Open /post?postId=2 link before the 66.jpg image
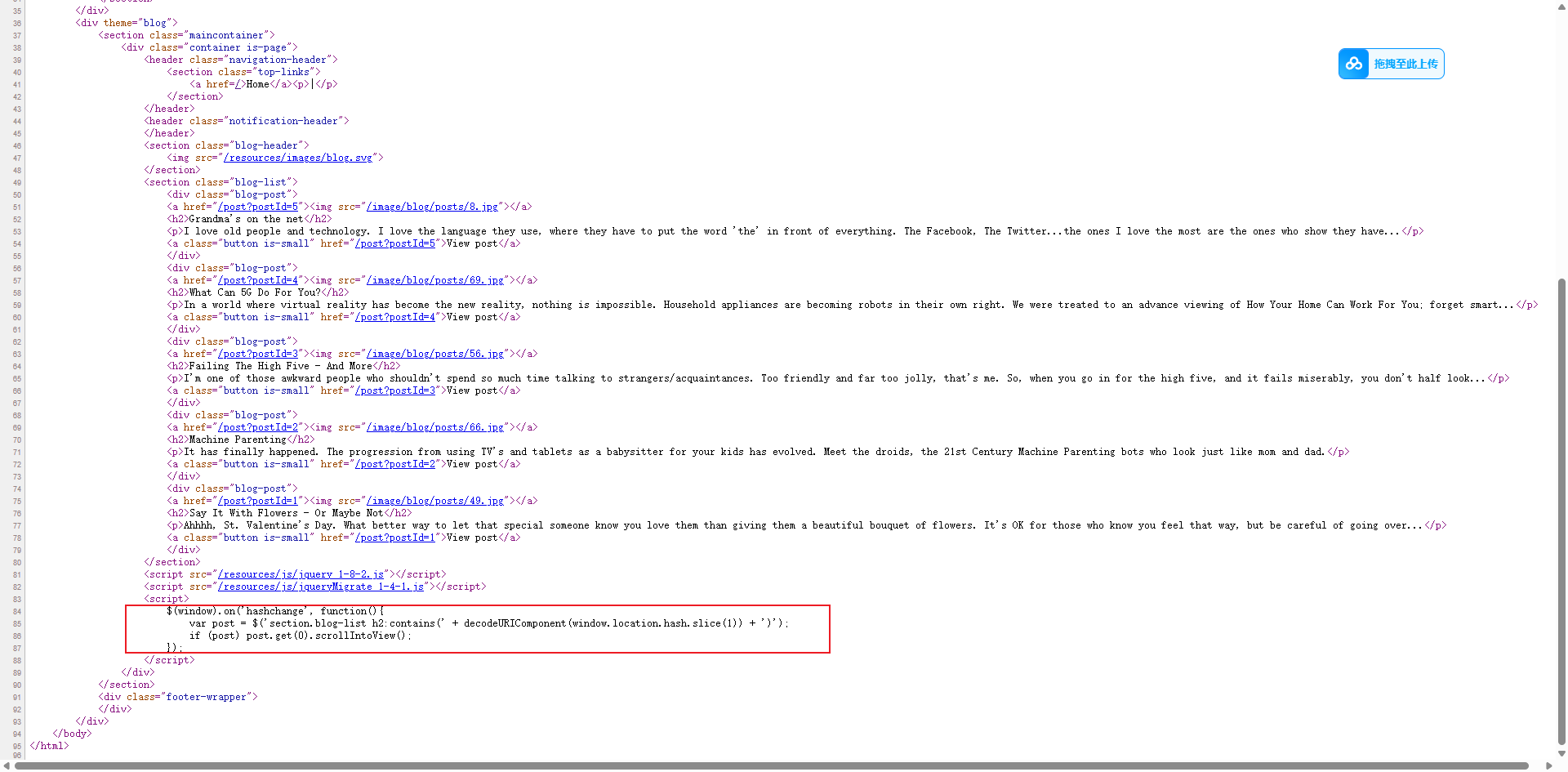 258,427
